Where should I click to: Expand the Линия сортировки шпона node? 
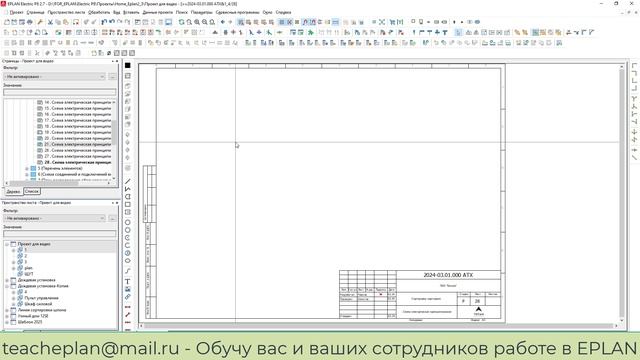coord(7,310)
